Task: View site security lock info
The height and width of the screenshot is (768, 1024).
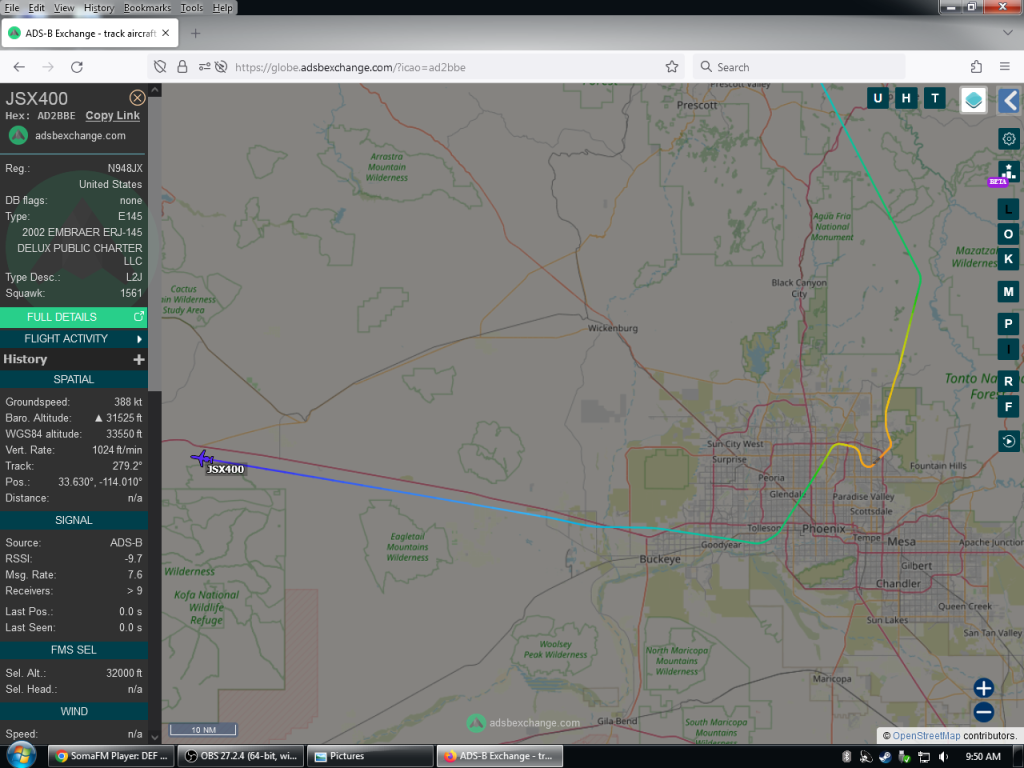Action: click(x=182, y=67)
